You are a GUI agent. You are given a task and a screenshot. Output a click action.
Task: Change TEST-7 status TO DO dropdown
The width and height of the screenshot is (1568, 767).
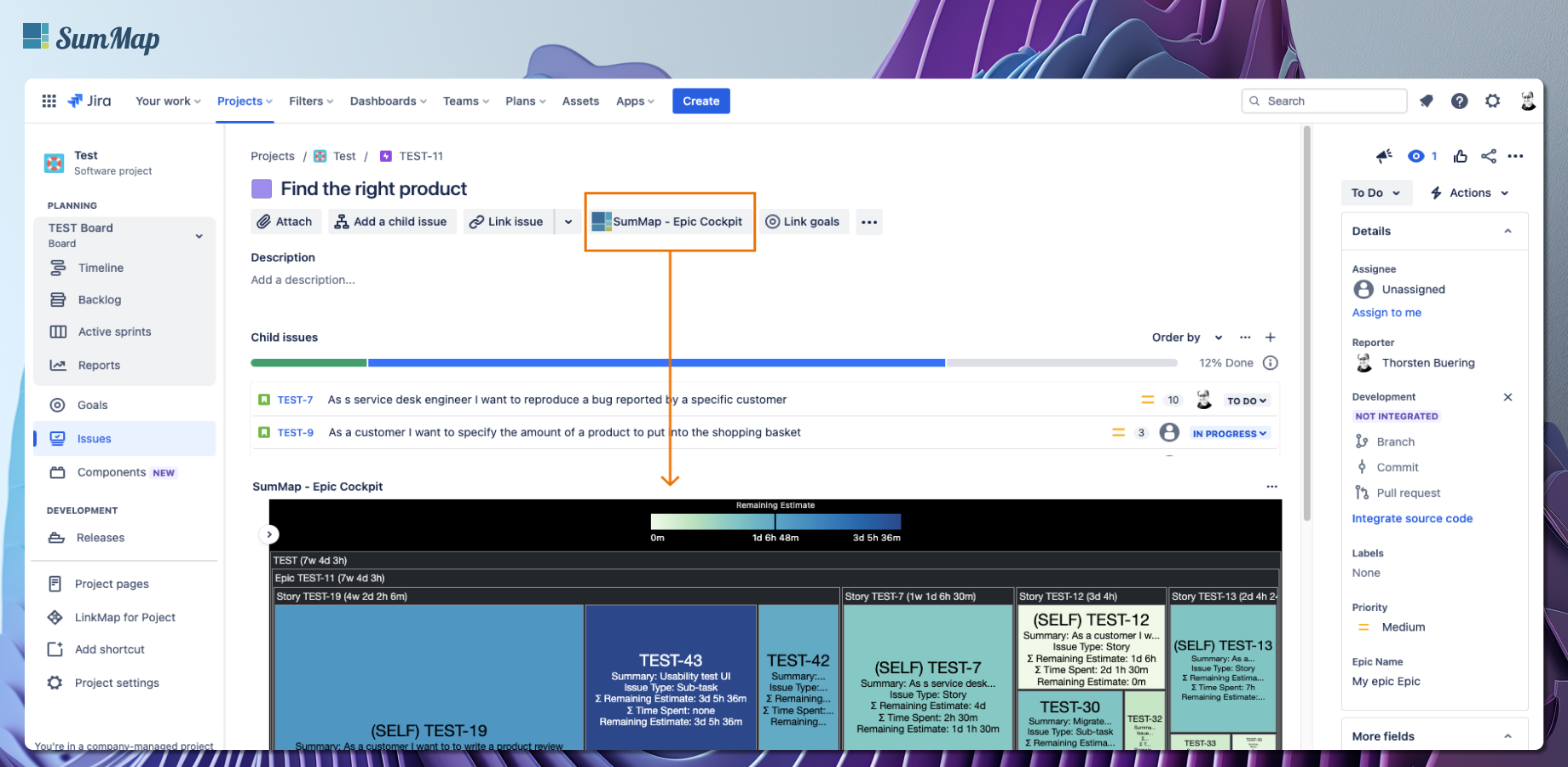coord(1247,401)
